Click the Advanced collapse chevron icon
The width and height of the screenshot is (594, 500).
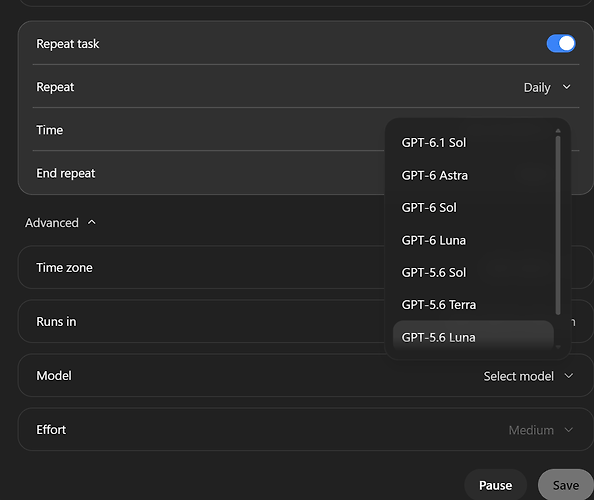92,222
